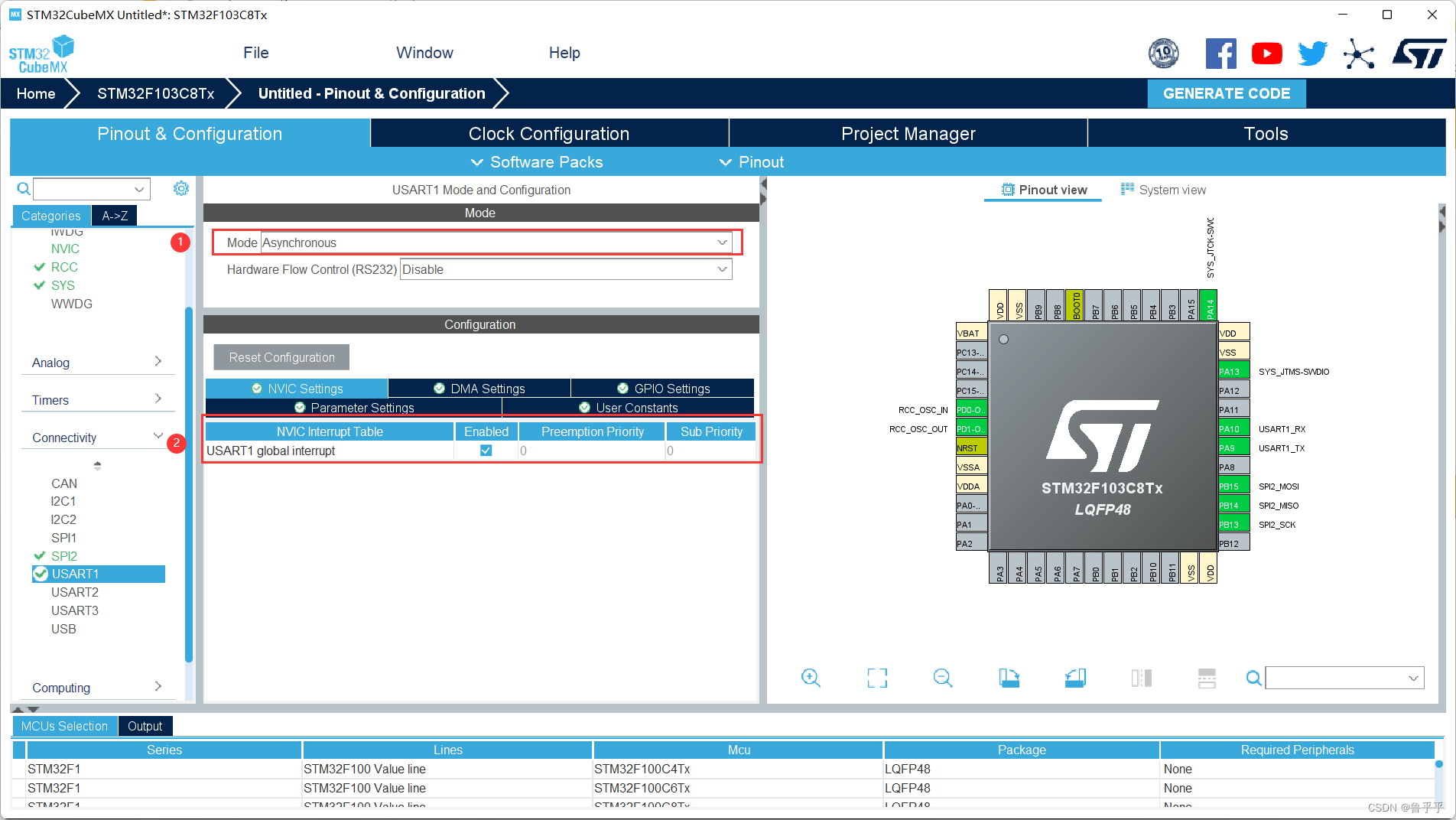Screen dimensions: 1456x820
Task: Expand the Timers category
Action: point(97,399)
